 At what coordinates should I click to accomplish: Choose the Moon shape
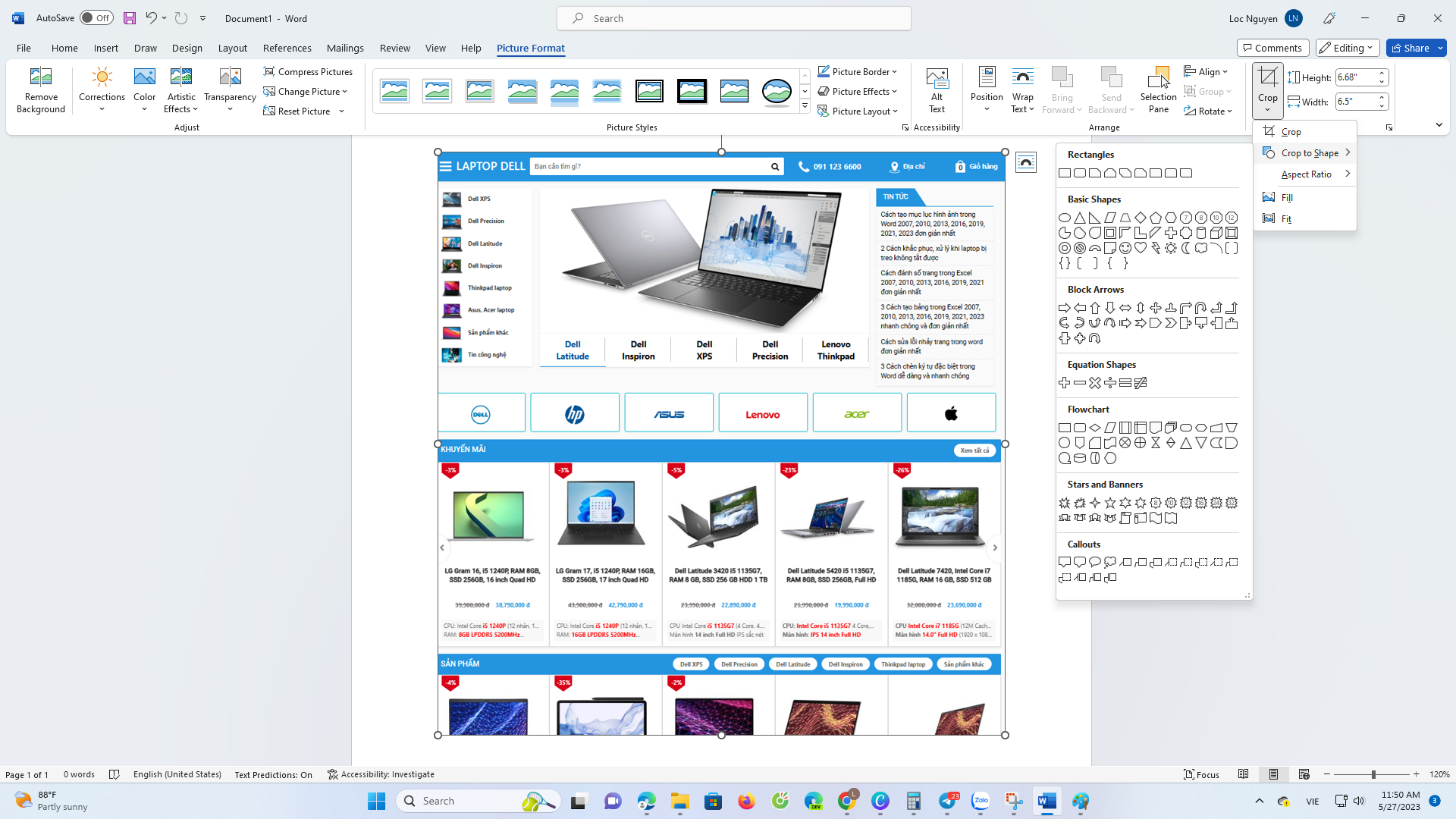pos(1186,248)
